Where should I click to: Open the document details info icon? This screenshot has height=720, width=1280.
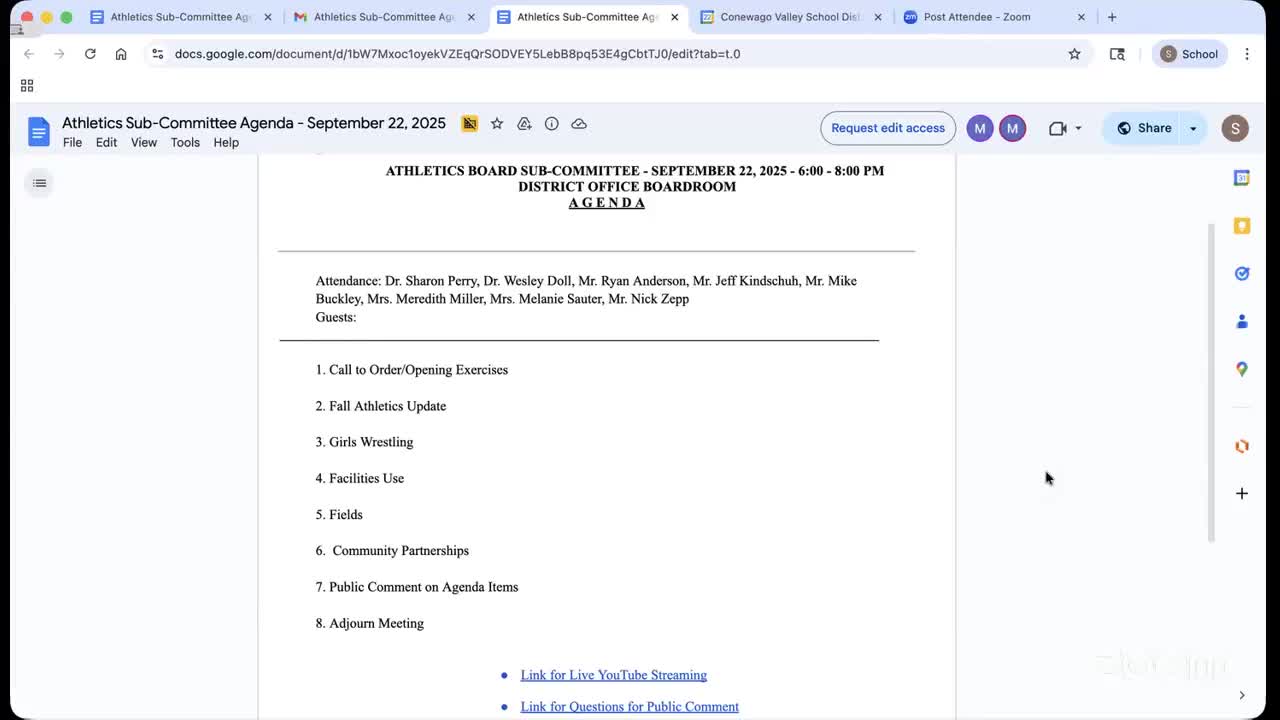pos(551,124)
